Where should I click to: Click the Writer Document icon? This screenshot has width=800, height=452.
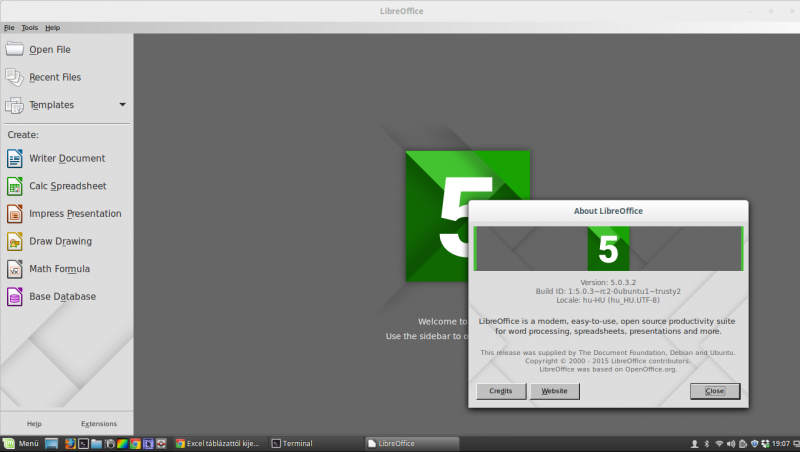15,158
